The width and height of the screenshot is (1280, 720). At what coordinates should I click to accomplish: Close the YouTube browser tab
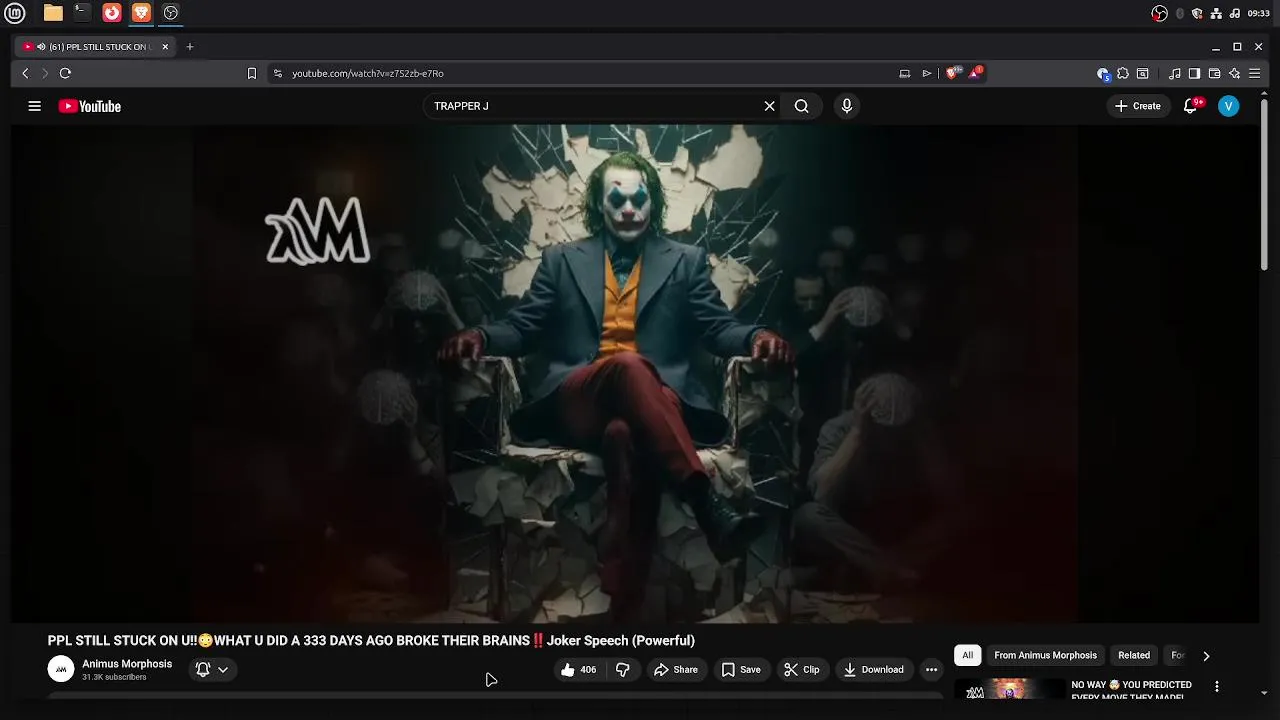tap(165, 46)
